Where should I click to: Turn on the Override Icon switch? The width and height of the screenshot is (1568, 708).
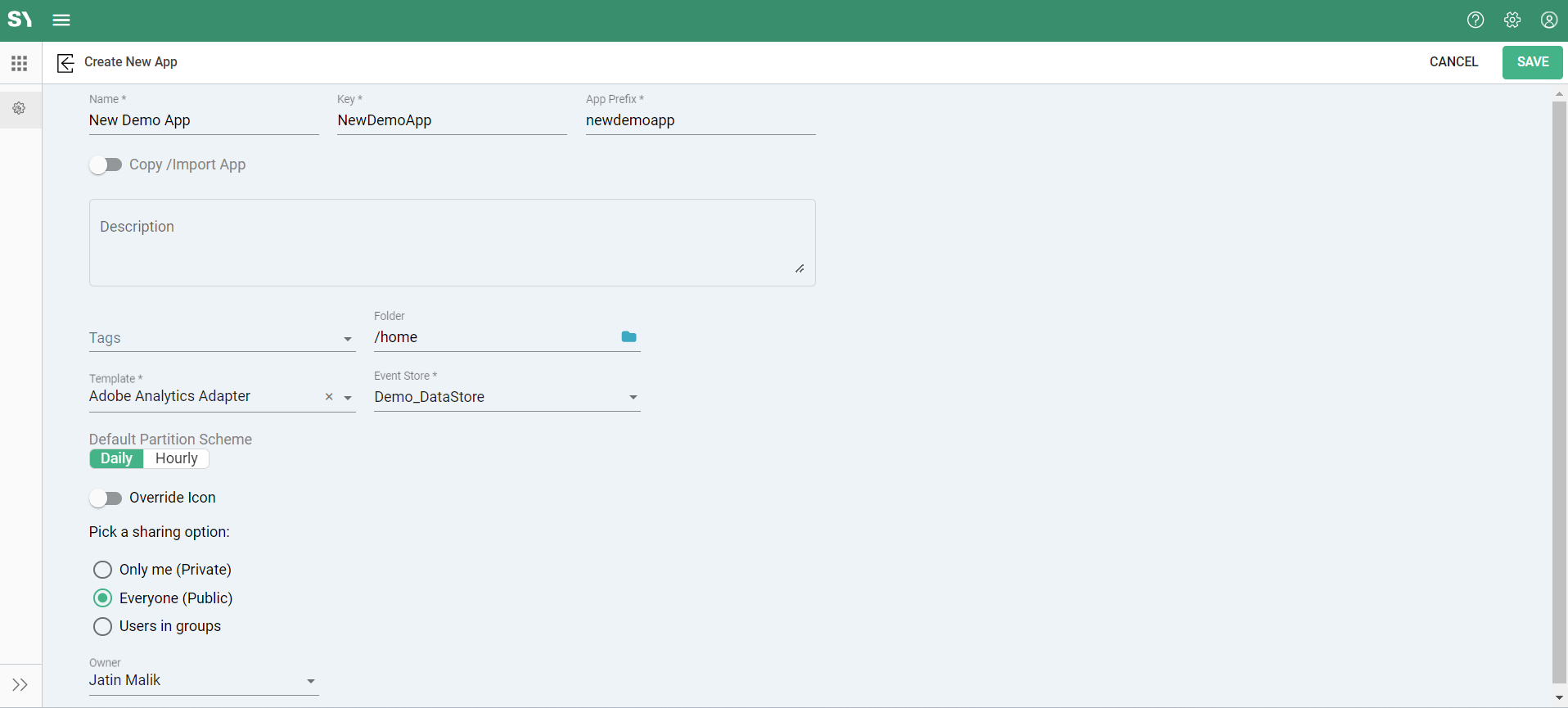click(x=106, y=498)
